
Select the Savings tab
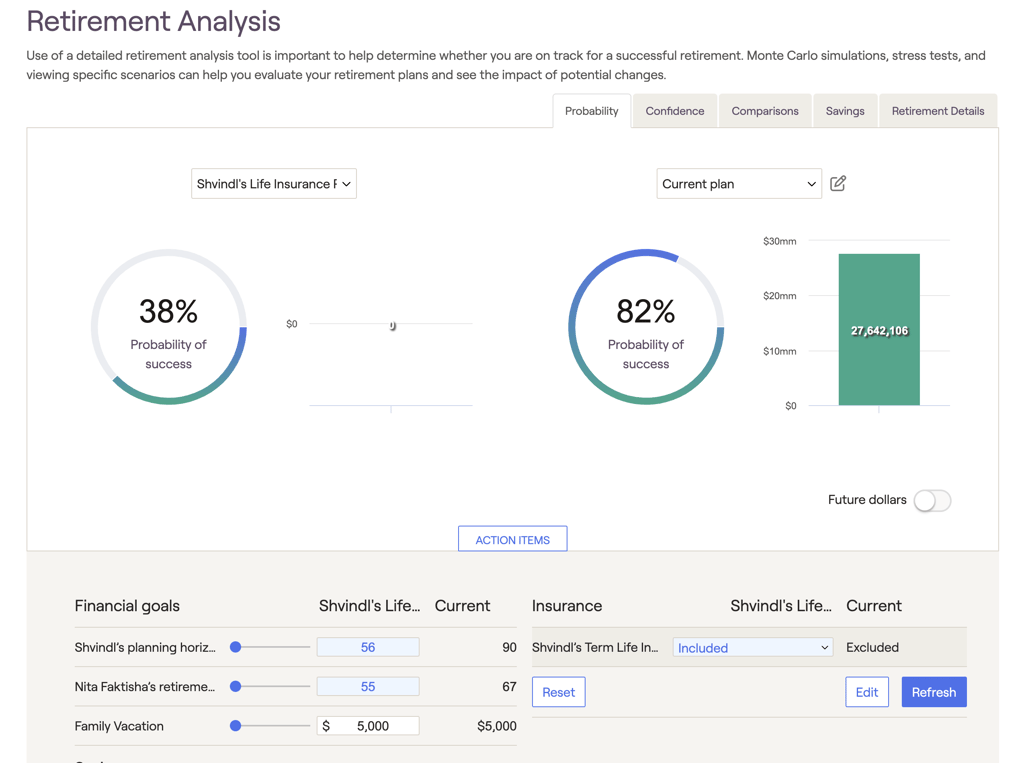pyautogui.click(x=845, y=111)
